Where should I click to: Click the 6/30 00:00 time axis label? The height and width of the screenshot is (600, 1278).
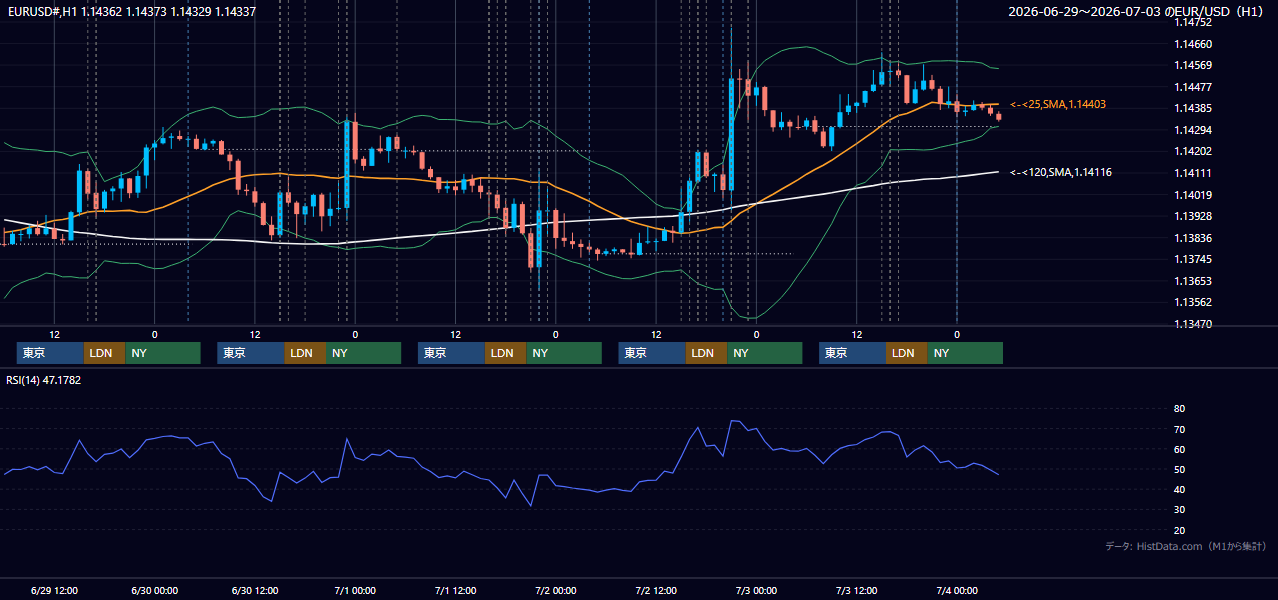(x=154, y=590)
